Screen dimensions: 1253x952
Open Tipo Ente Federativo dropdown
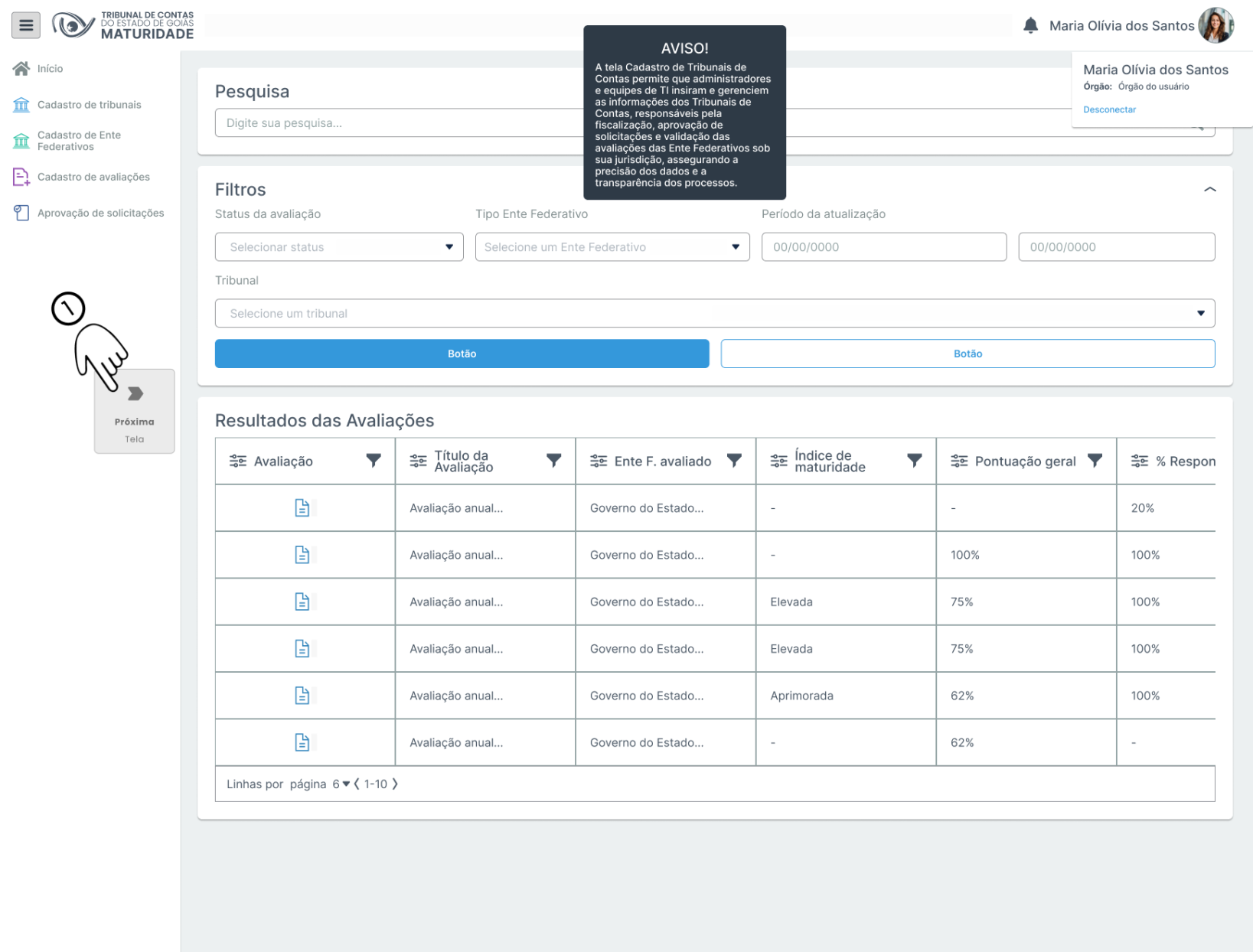[x=612, y=247]
